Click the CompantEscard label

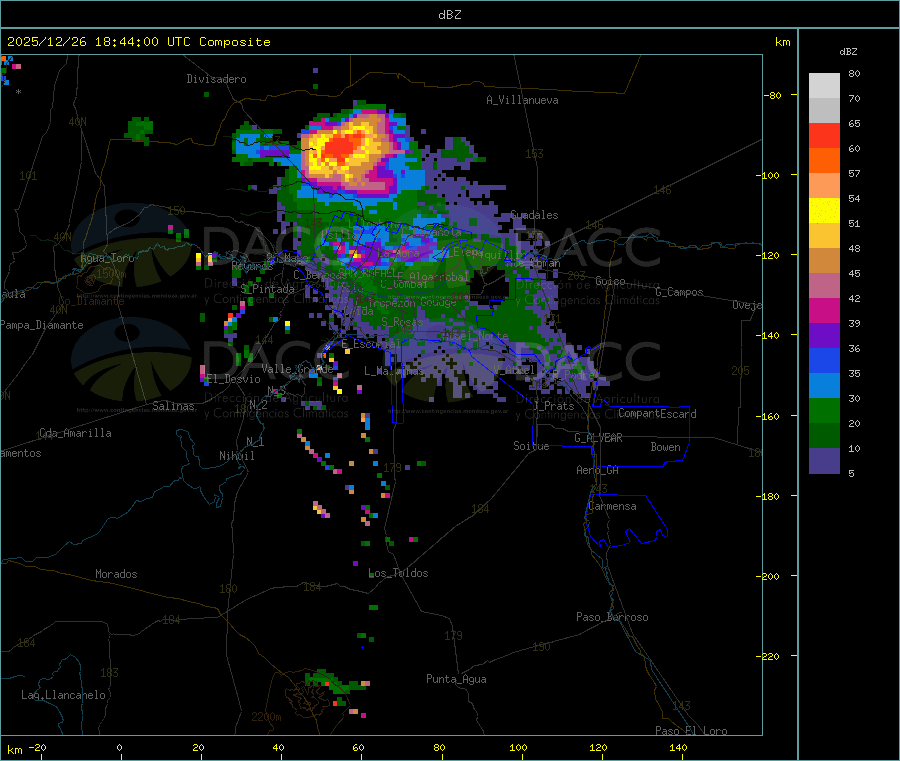pos(658,414)
